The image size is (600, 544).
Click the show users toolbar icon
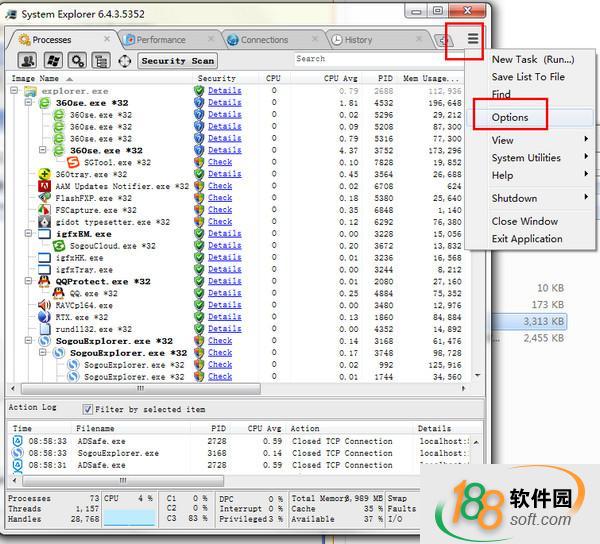pyautogui.click(x=26, y=61)
